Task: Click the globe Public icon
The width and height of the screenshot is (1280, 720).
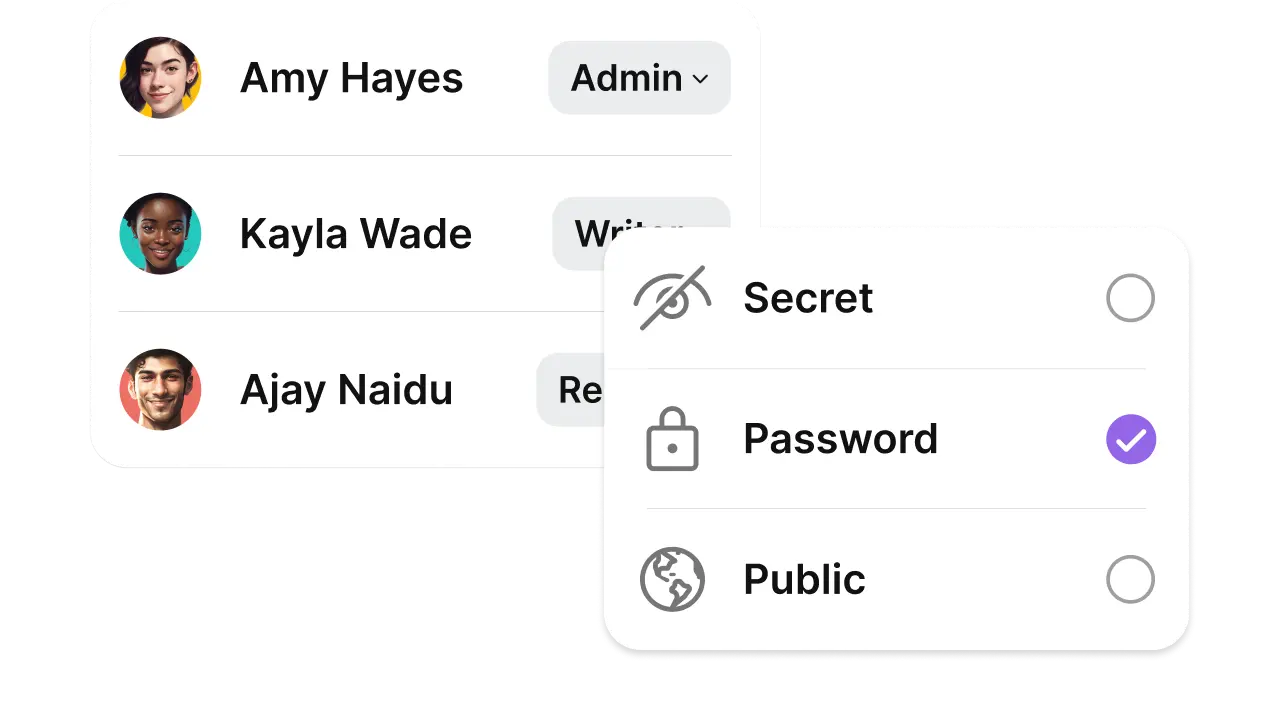Action: pyautogui.click(x=672, y=579)
